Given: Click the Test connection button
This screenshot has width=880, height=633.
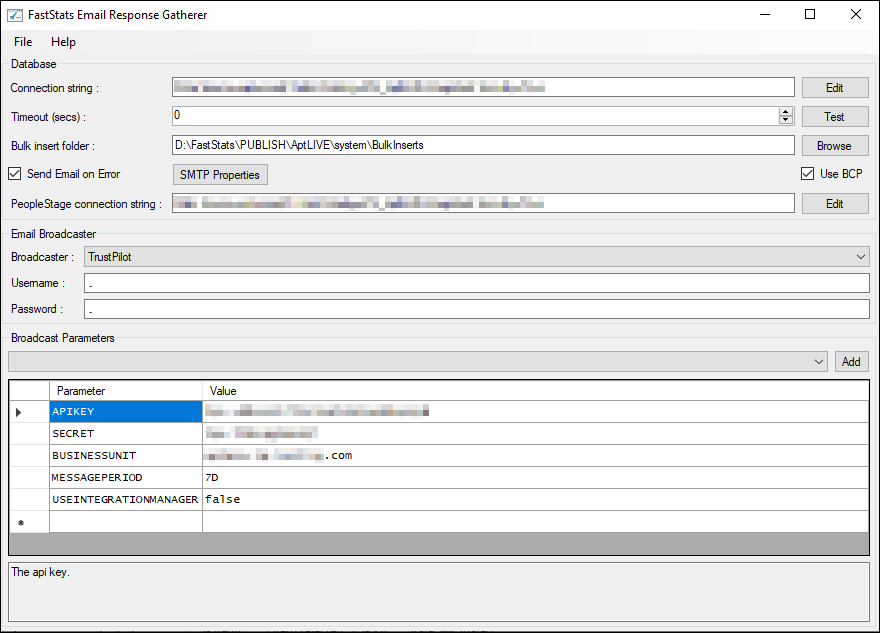Looking at the screenshot, I should click(835, 117).
